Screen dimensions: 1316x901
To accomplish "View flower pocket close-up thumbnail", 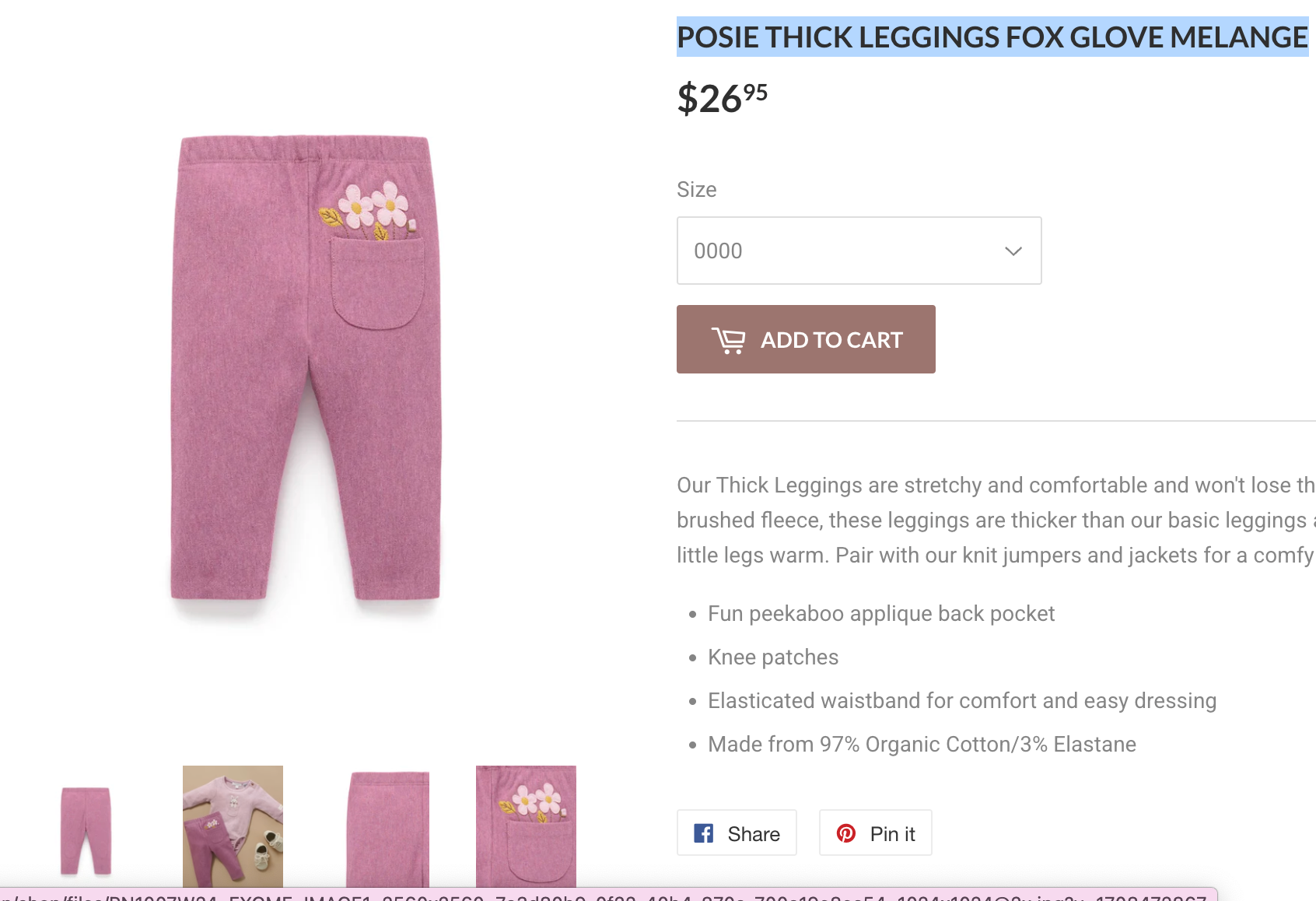I will [x=526, y=826].
